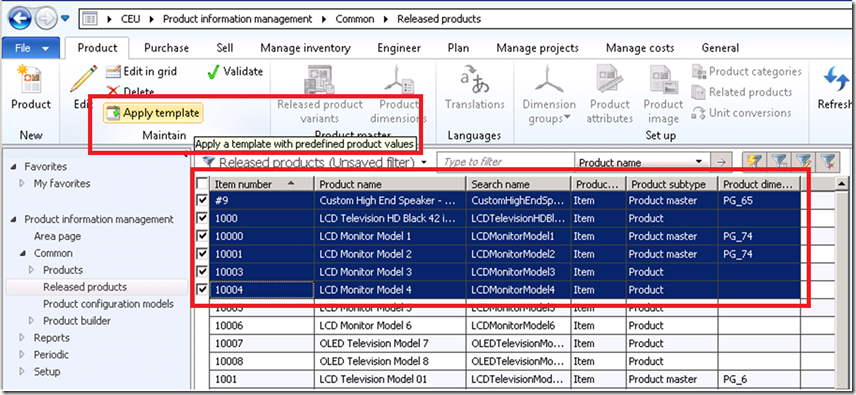Uncheck the 10001 row checkbox
Image resolution: width=856 pixels, height=395 pixels.
[x=202, y=254]
